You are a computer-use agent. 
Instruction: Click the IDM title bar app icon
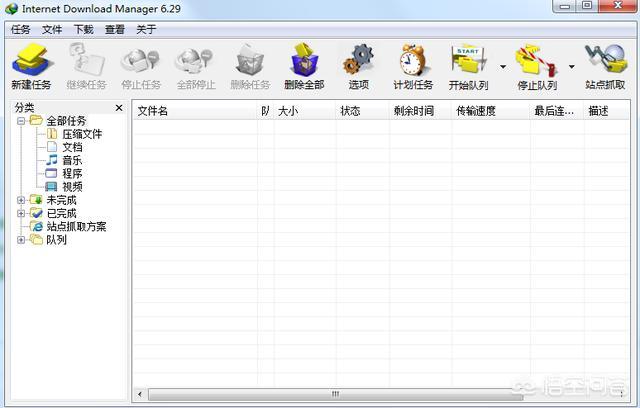[x=11, y=9]
